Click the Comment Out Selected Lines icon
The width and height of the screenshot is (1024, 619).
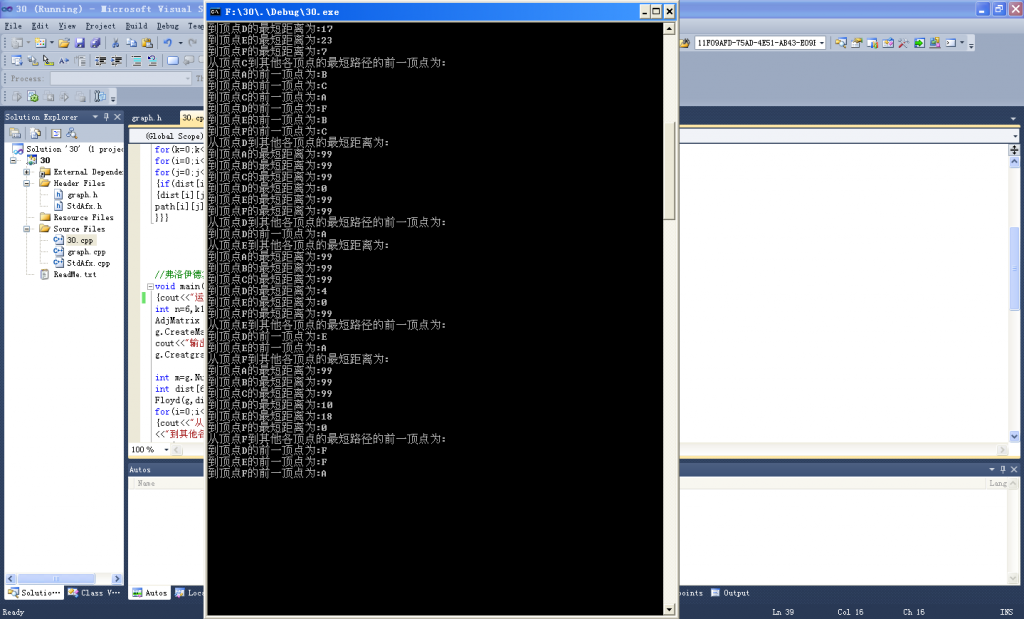click(x=138, y=61)
